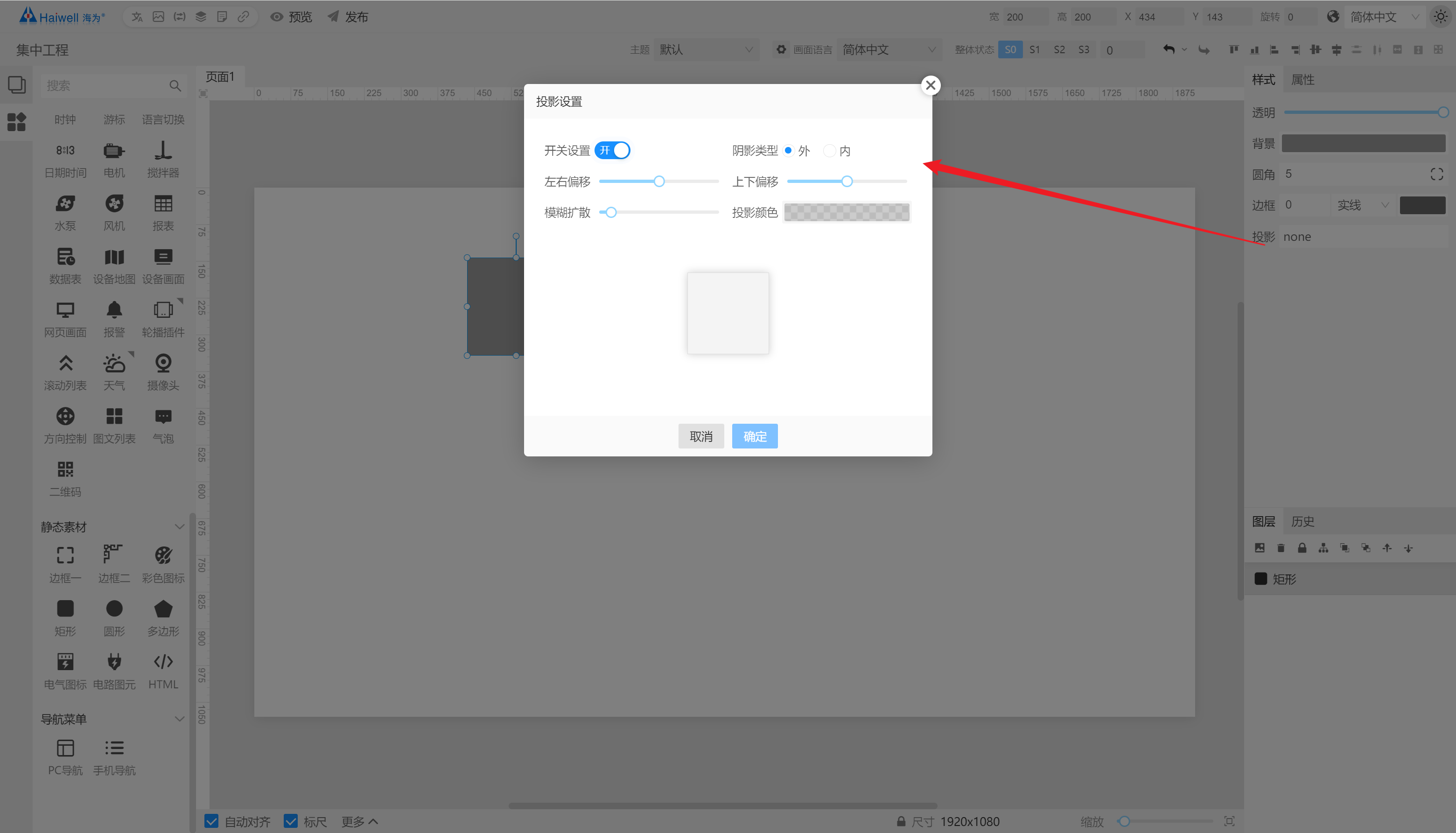
Task: Select the 页面1 page tab
Action: (220, 77)
